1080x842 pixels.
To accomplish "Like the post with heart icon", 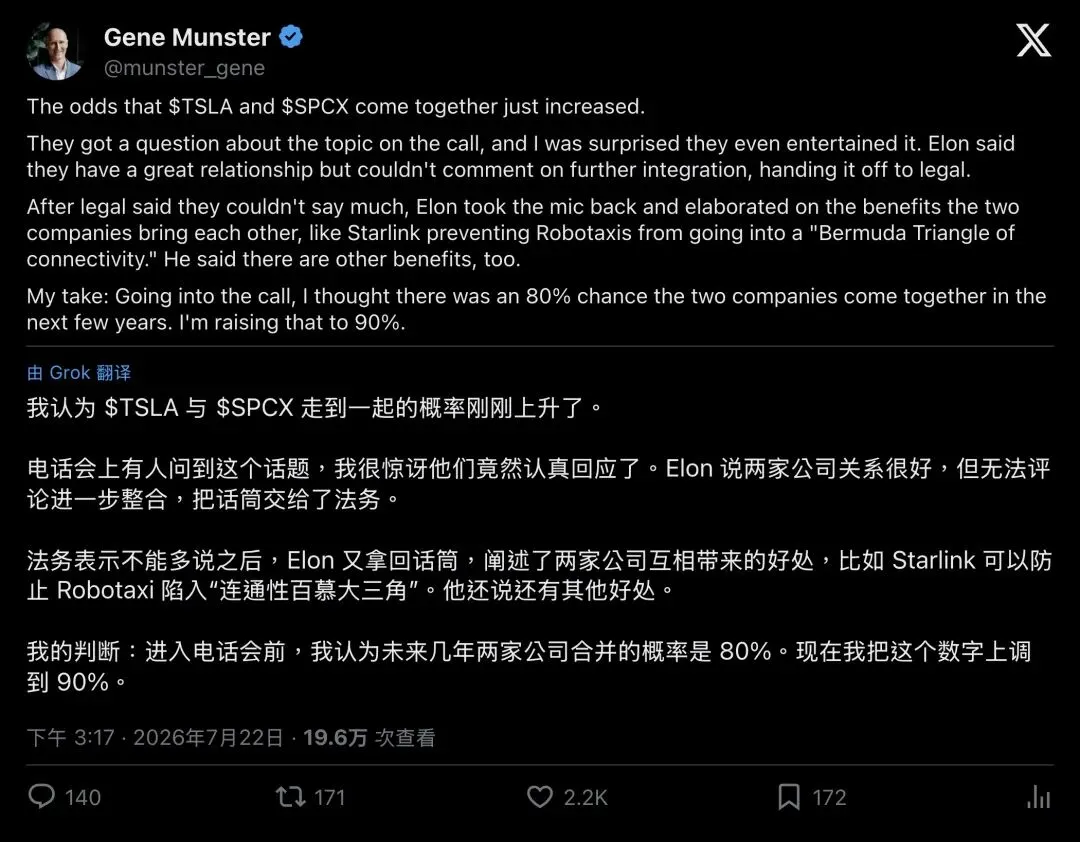I will [x=540, y=797].
